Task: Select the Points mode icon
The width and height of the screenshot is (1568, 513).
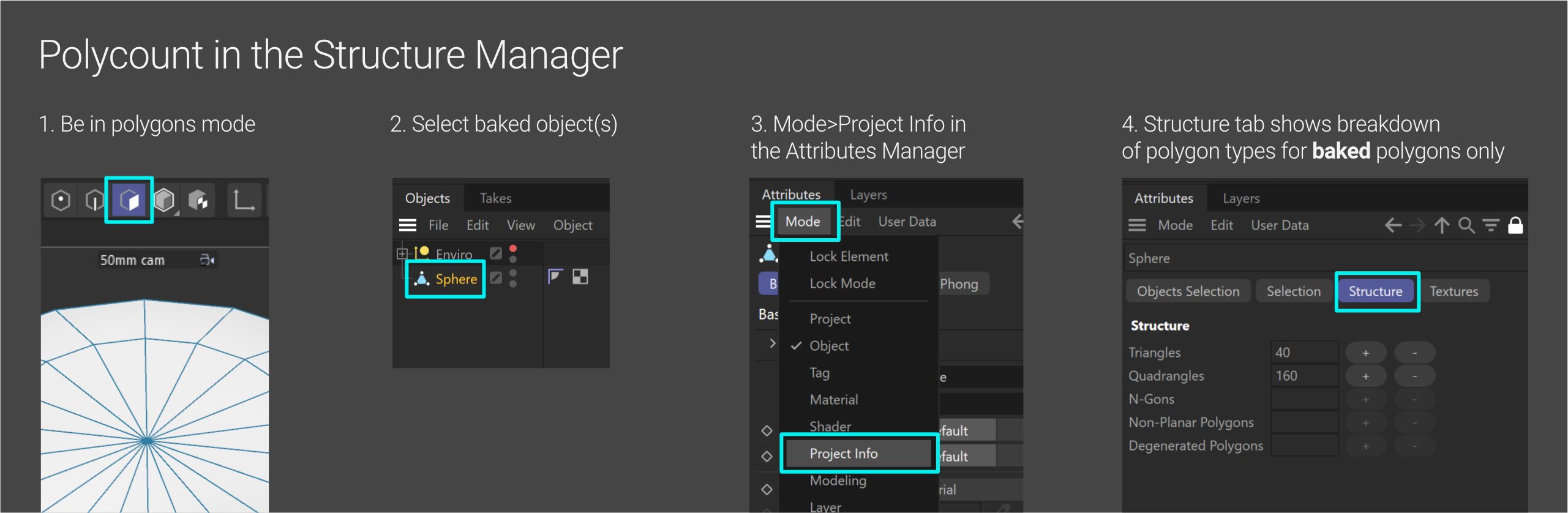Action: click(61, 200)
